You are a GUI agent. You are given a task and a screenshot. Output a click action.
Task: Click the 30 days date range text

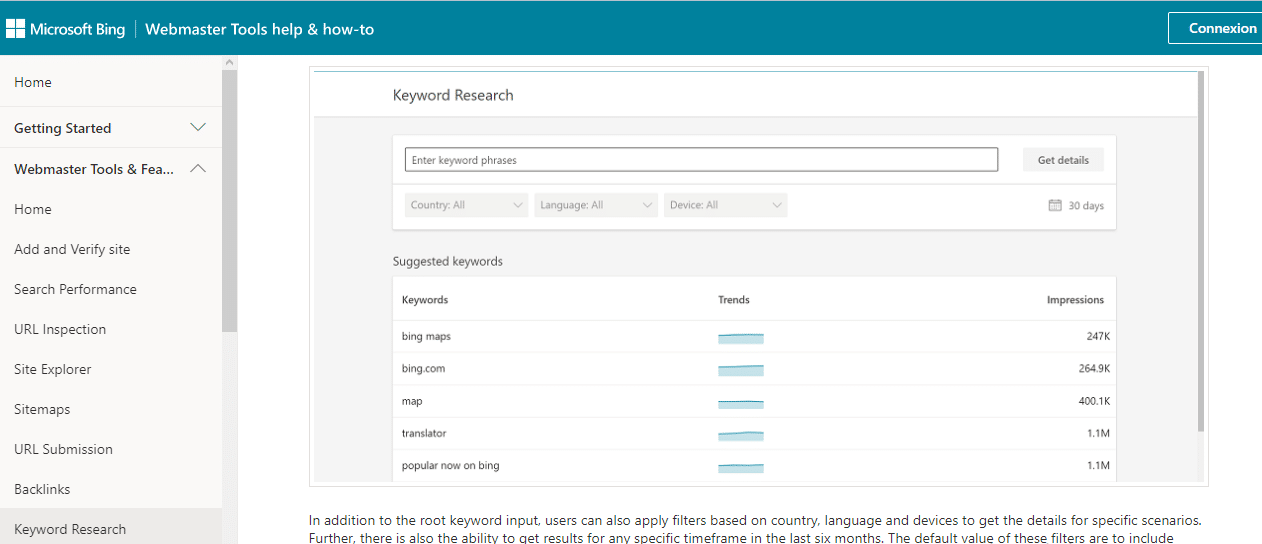(x=1086, y=206)
